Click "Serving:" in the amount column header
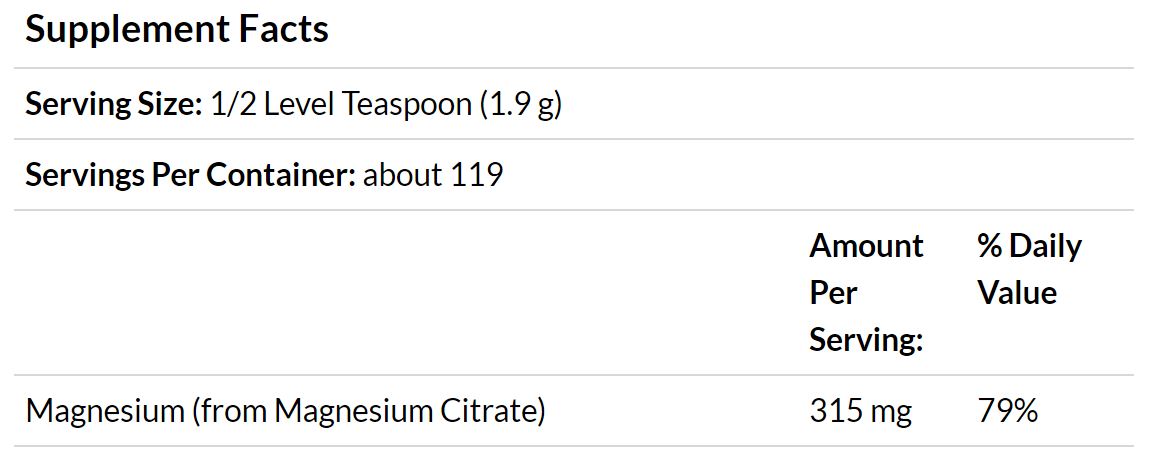 coord(866,340)
